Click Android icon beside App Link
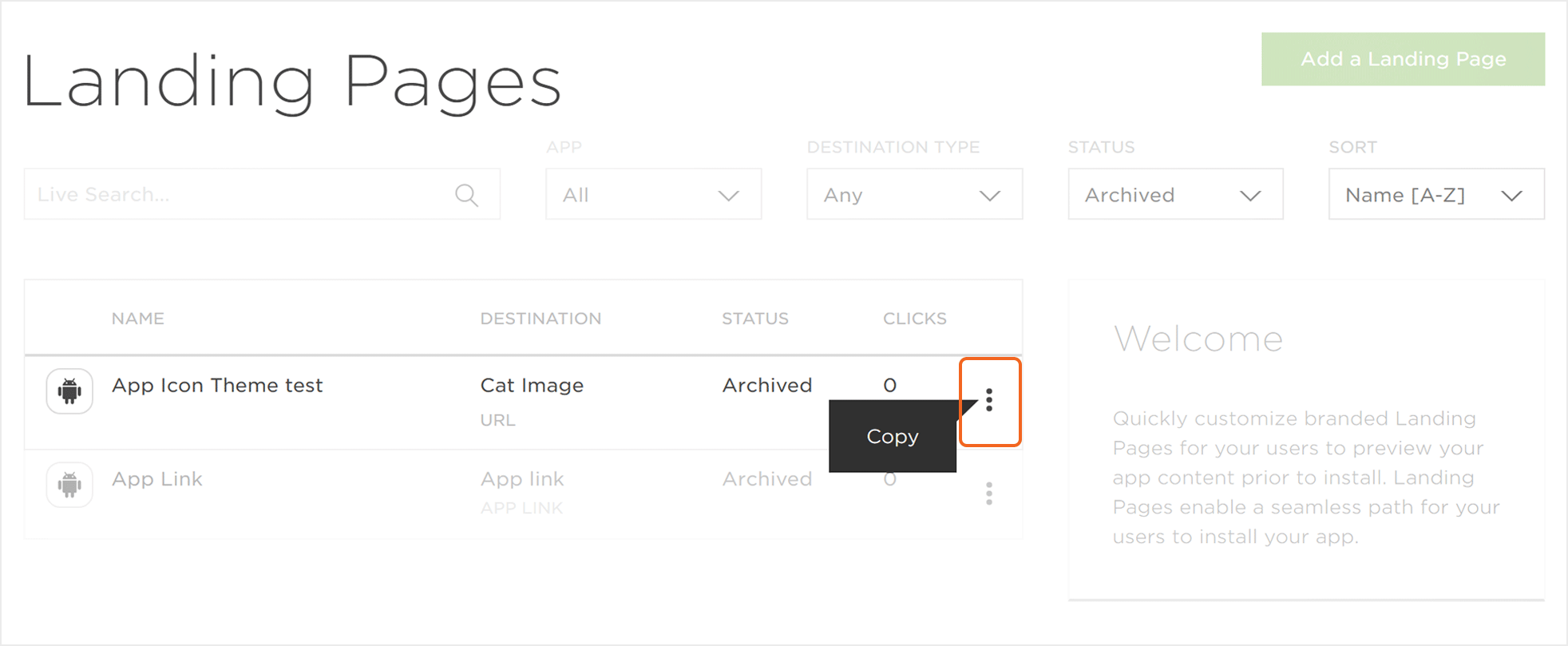The width and height of the screenshot is (1568, 646). pos(69,485)
